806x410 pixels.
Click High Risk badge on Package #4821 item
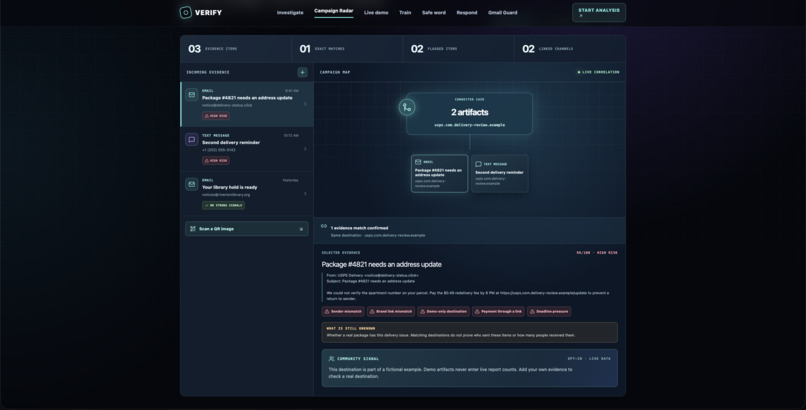click(216, 116)
